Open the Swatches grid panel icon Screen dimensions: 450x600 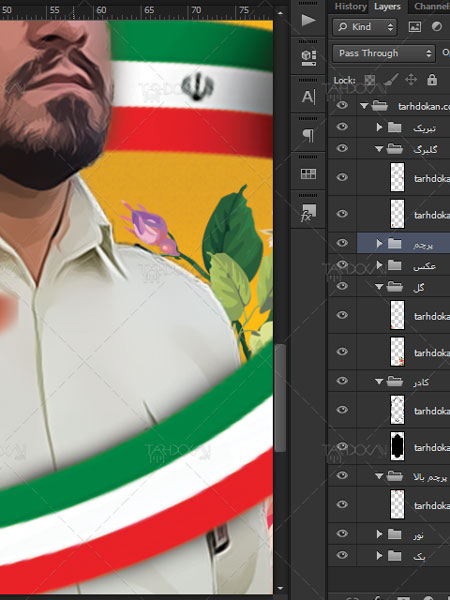308,174
